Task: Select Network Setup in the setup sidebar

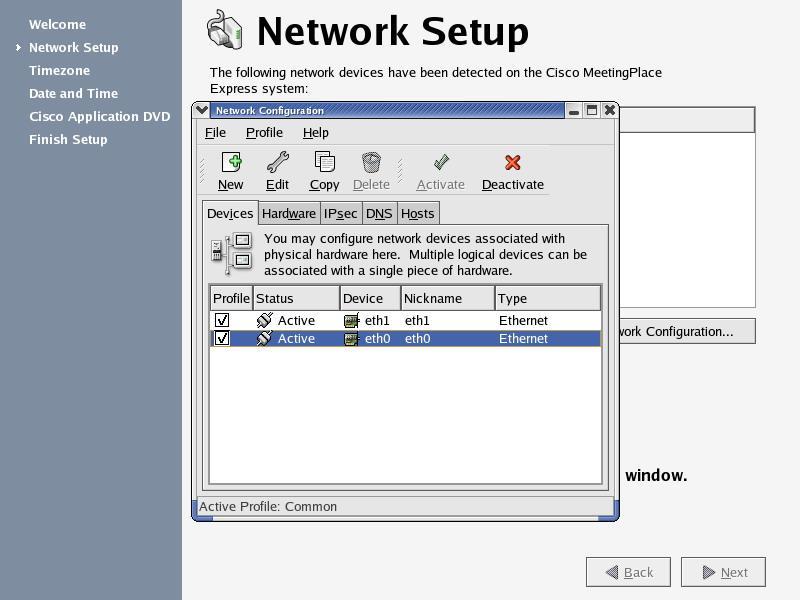Action: coord(73,47)
